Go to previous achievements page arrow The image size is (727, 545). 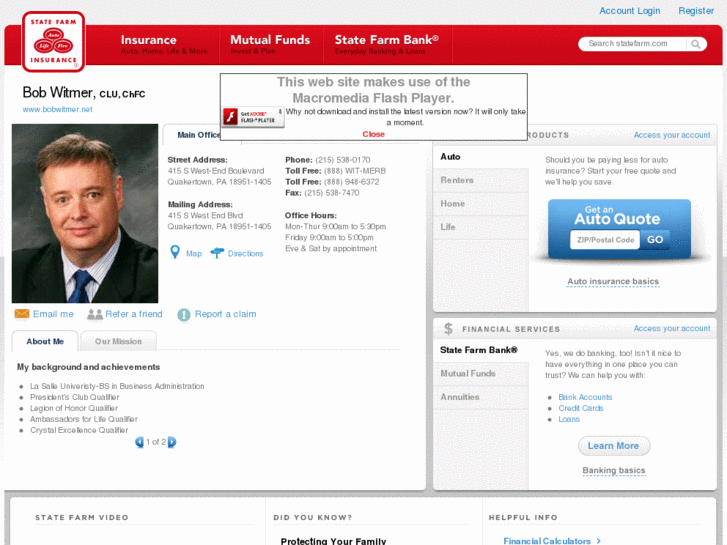point(139,442)
